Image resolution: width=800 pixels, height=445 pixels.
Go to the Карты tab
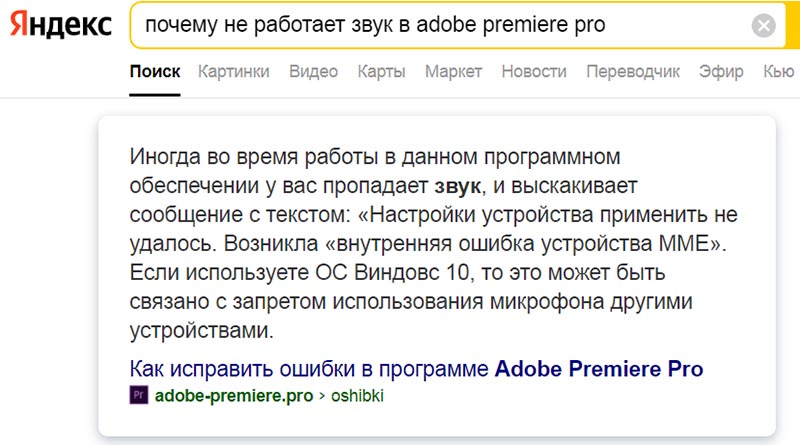click(381, 71)
